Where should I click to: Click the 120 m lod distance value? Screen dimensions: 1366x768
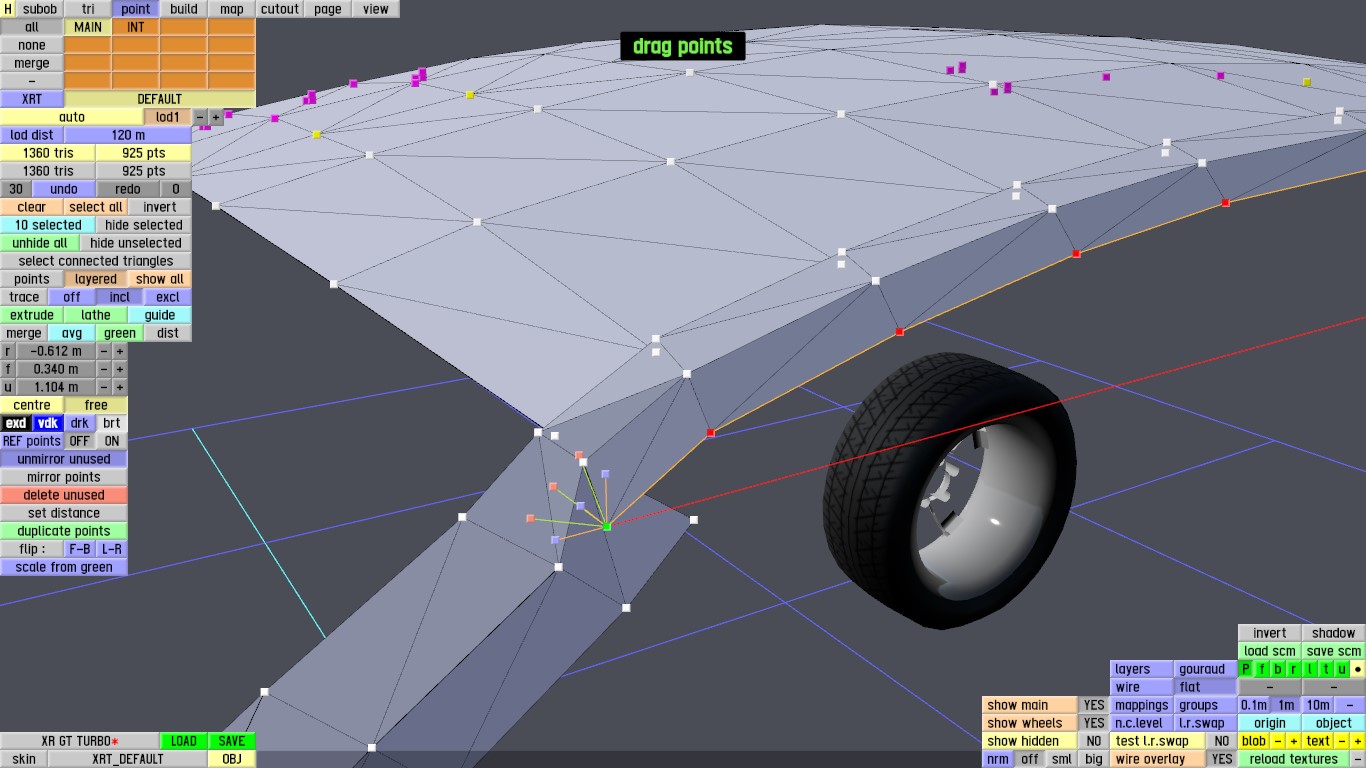pos(128,135)
